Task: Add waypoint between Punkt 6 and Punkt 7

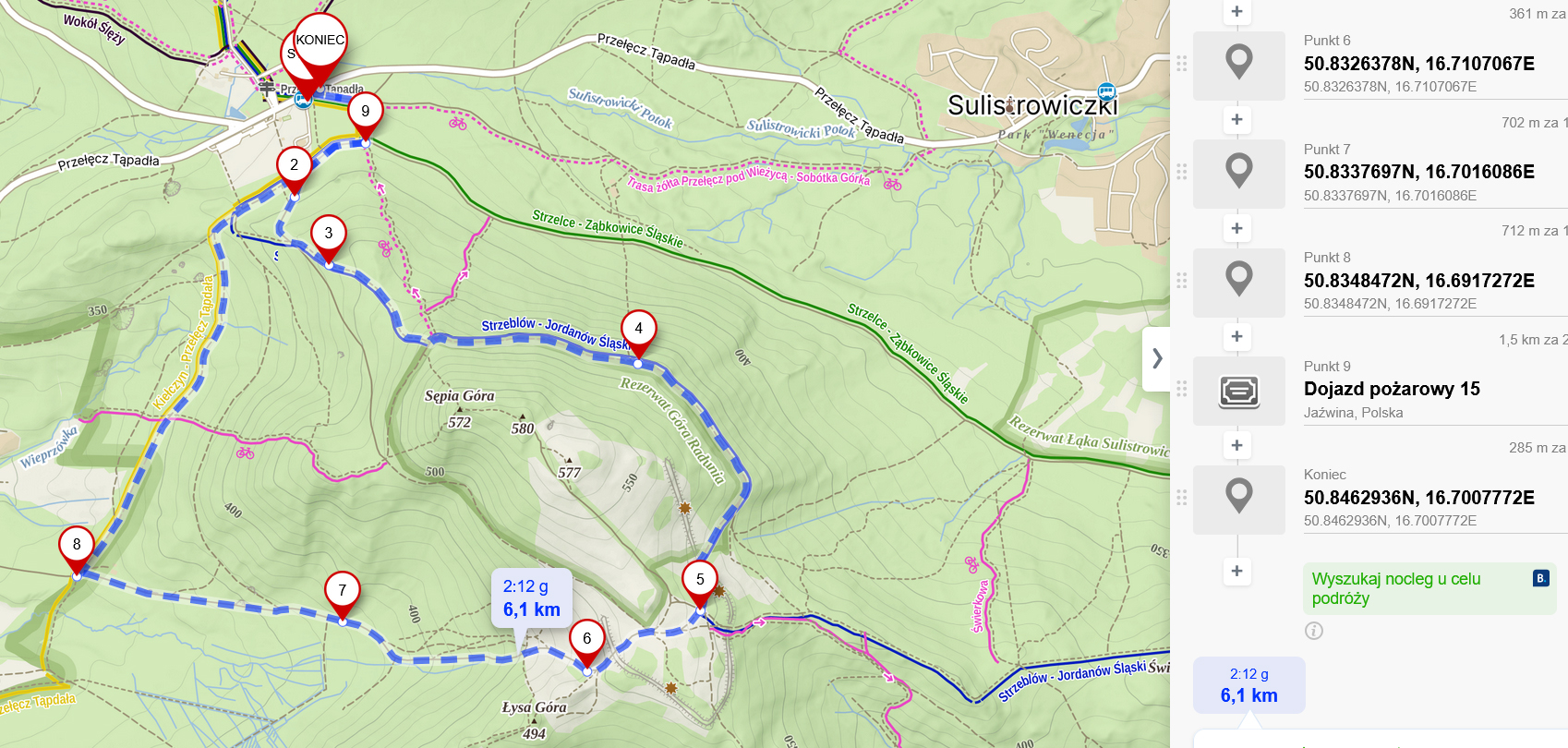Action: (x=1236, y=119)
